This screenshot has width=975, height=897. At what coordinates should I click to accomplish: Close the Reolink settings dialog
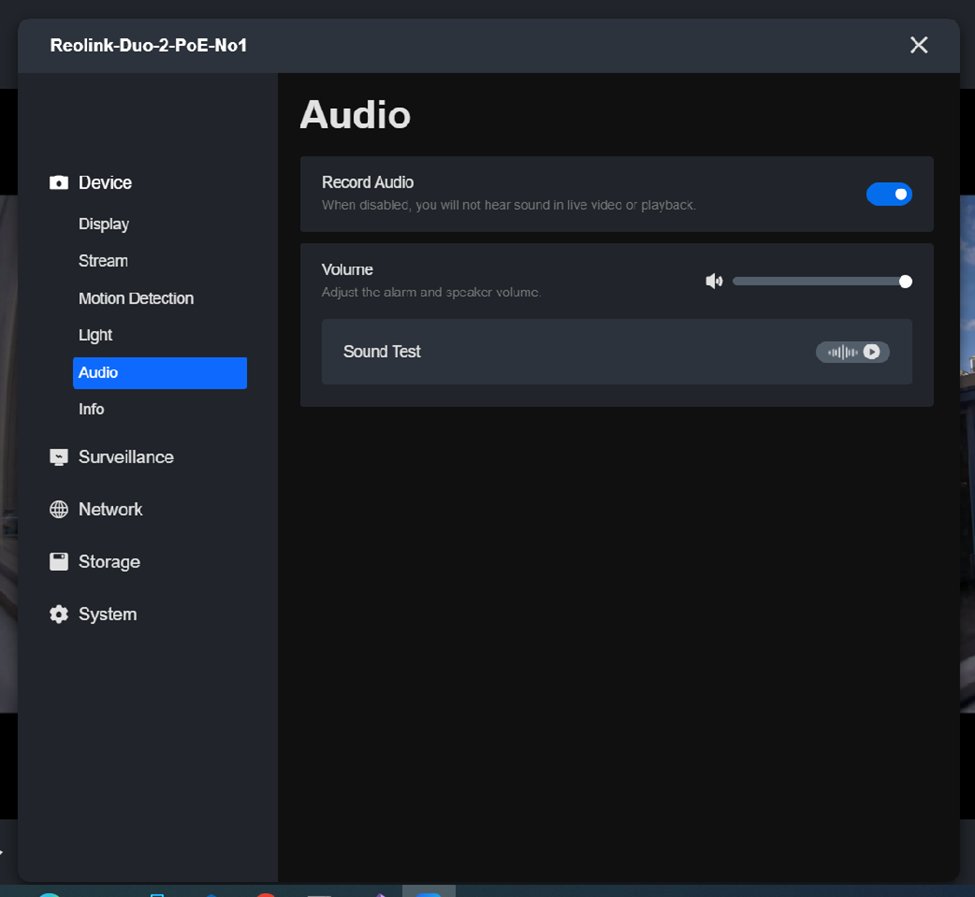[x=918, y=45]
